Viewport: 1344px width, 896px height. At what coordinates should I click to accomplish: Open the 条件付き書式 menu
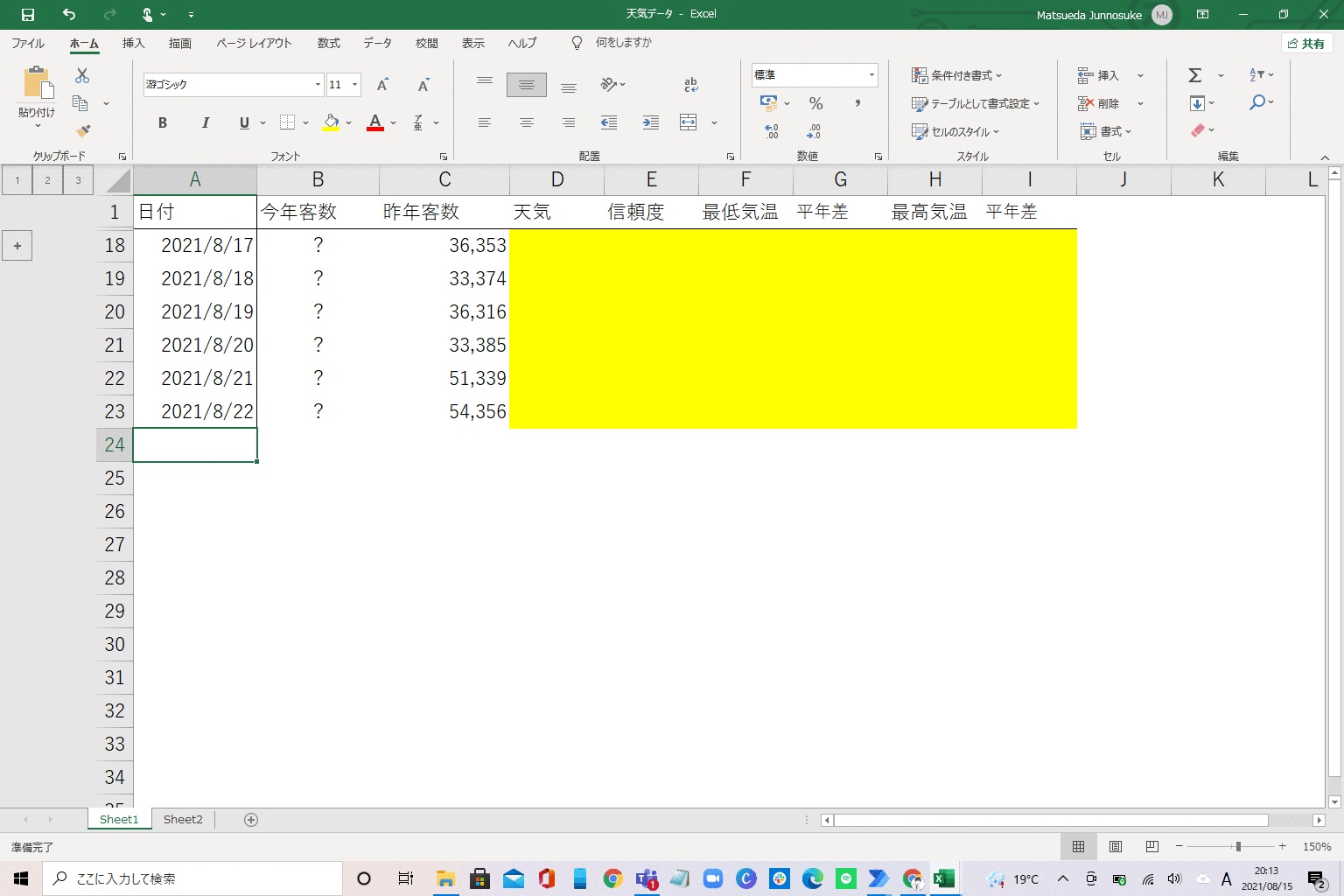pyautogui.click(x=958, y=75)
